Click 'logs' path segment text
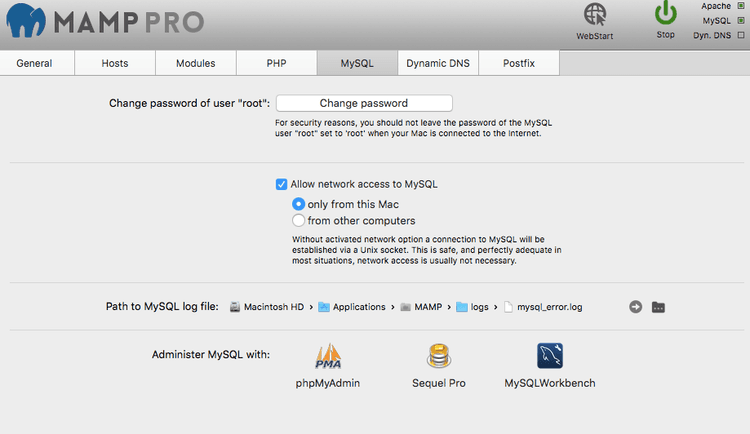Screen dimensions: 750x434 point(479,307)
